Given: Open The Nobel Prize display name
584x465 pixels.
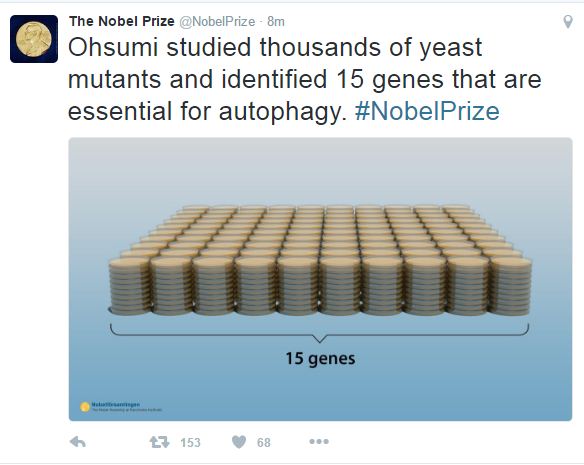Looking at the screenshot, I should (122, 21).
